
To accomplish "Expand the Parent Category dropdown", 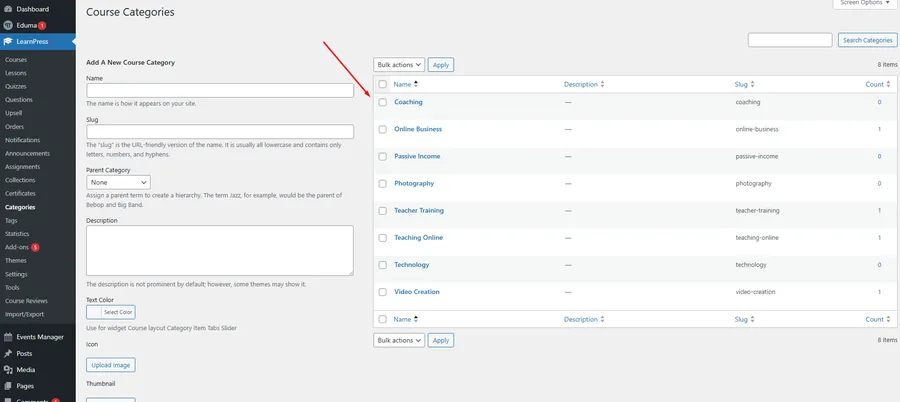I will (118, 183).
